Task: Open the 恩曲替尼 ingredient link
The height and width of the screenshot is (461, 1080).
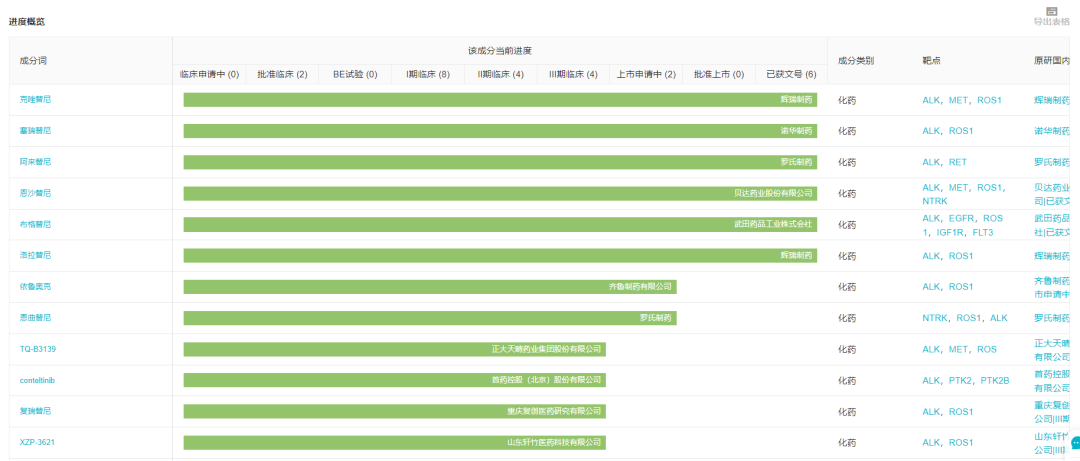Action: point(35,318)
